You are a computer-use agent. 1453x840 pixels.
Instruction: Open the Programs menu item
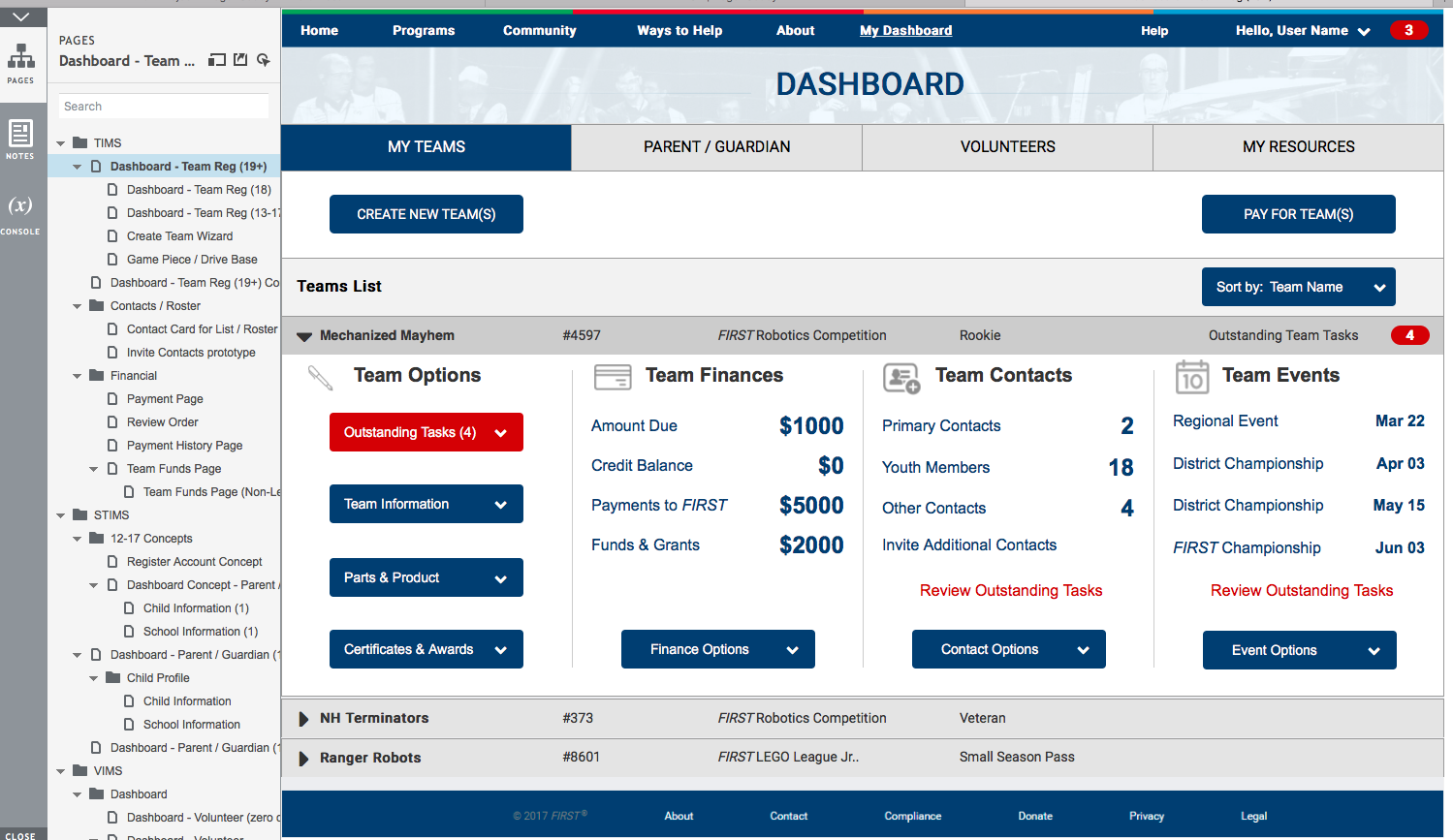coord(424,30)
